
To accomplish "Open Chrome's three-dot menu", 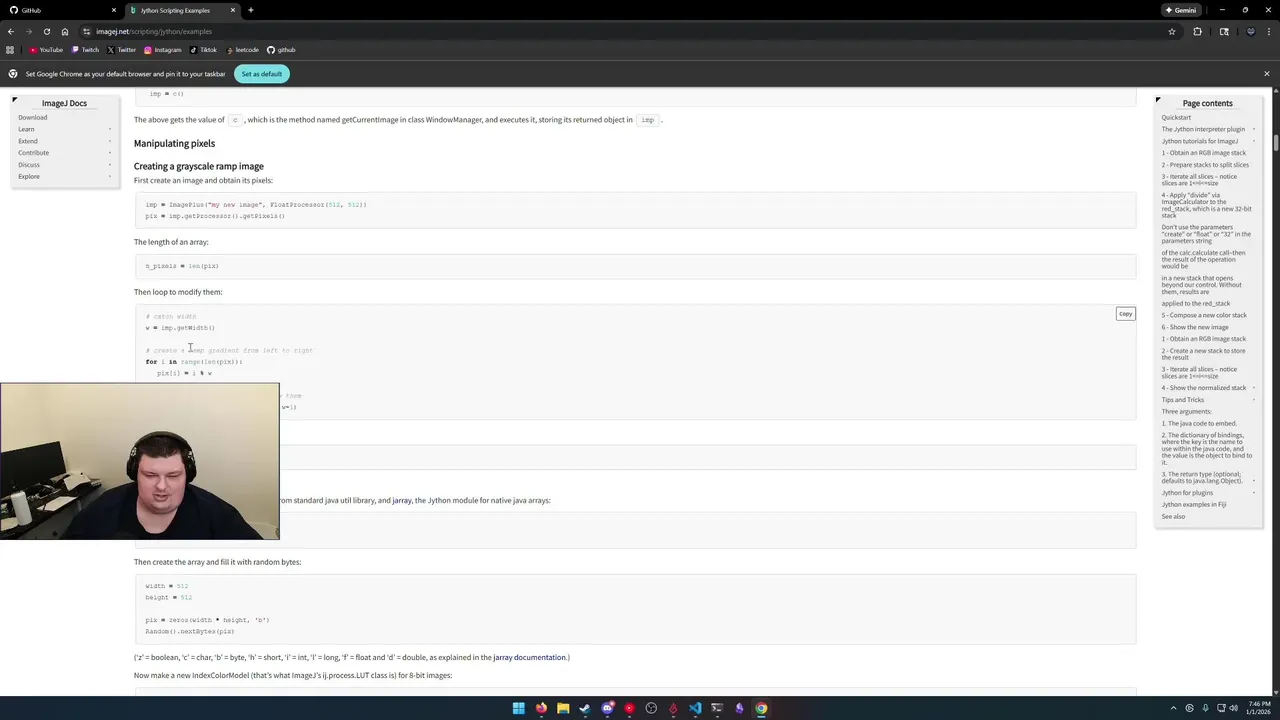I will tap(1267, 31).
